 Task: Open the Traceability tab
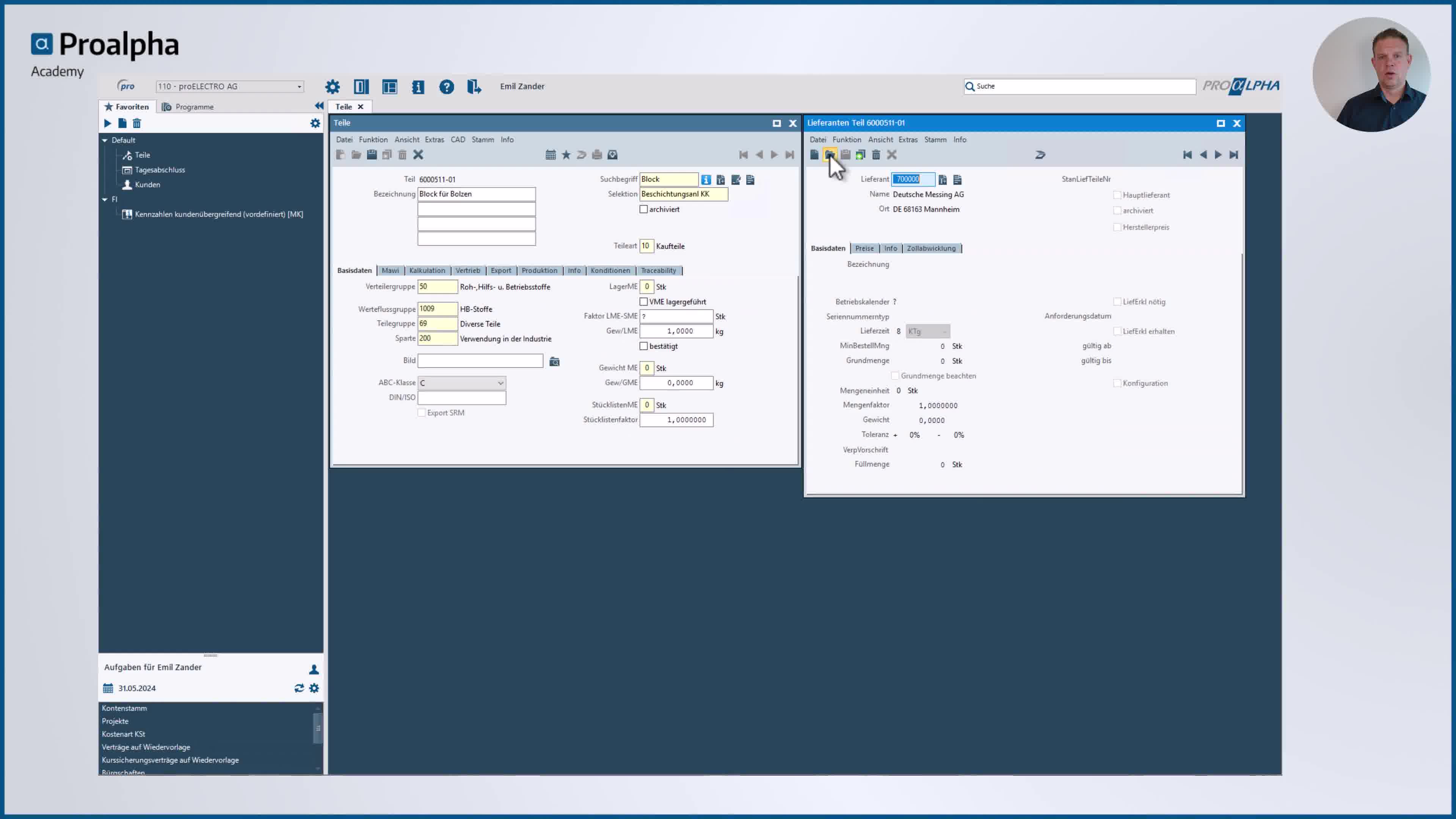[x=659, y=271]
